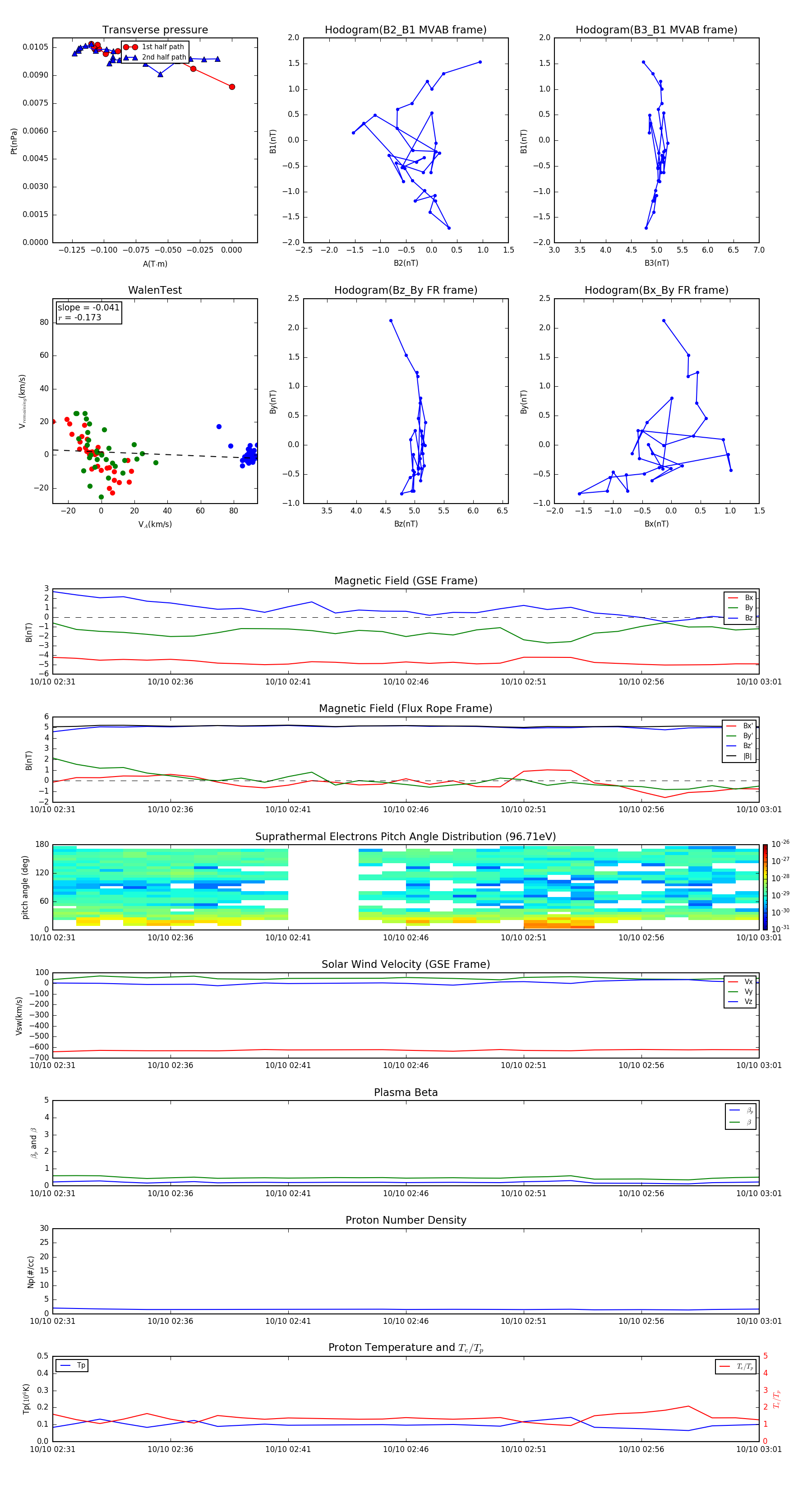Click the "slope = -0.041" annotation
Viewport: 812px width, 1489px height.
pos(88,308)
